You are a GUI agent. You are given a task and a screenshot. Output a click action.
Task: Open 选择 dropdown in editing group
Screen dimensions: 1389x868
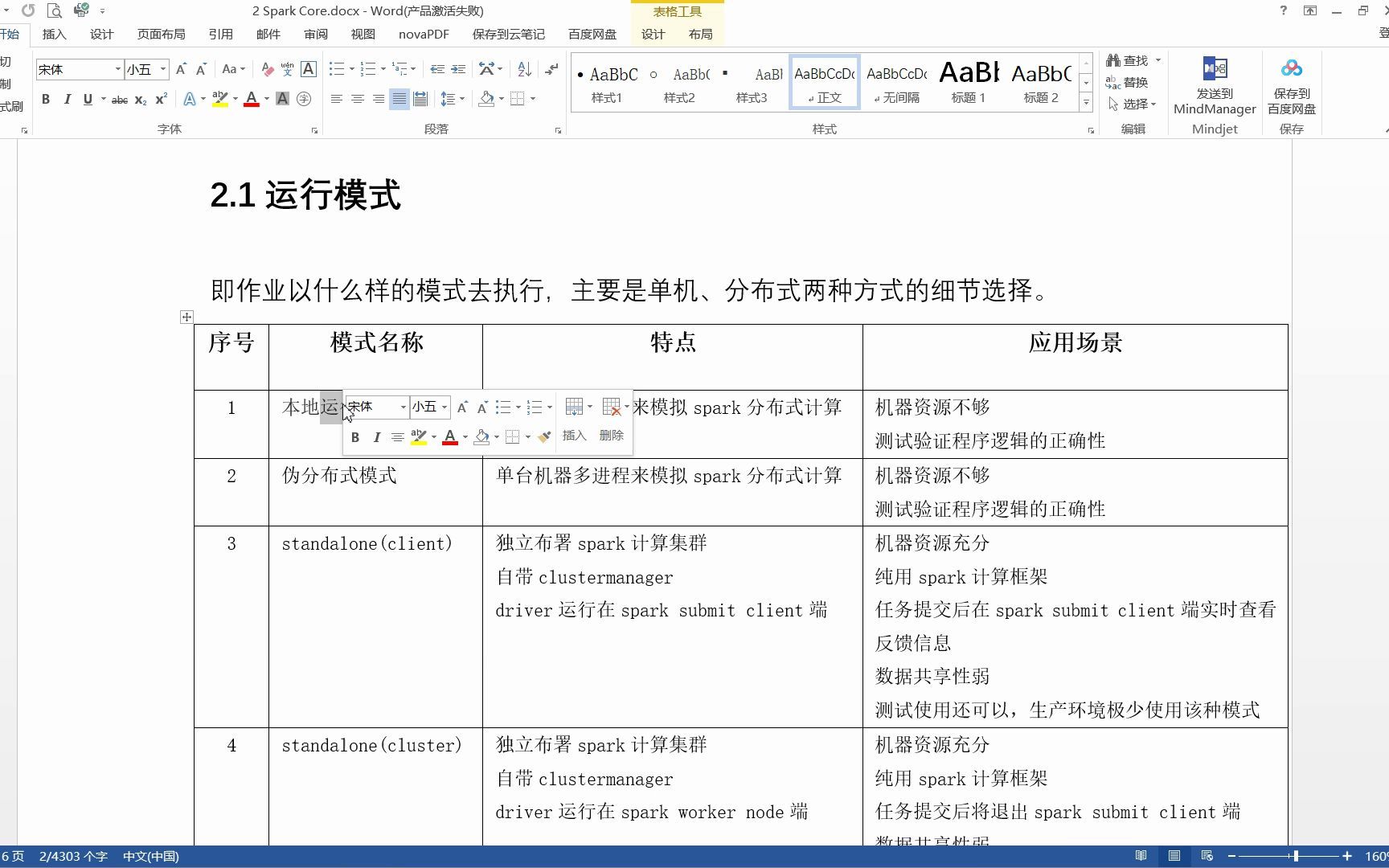point(1132,104)
